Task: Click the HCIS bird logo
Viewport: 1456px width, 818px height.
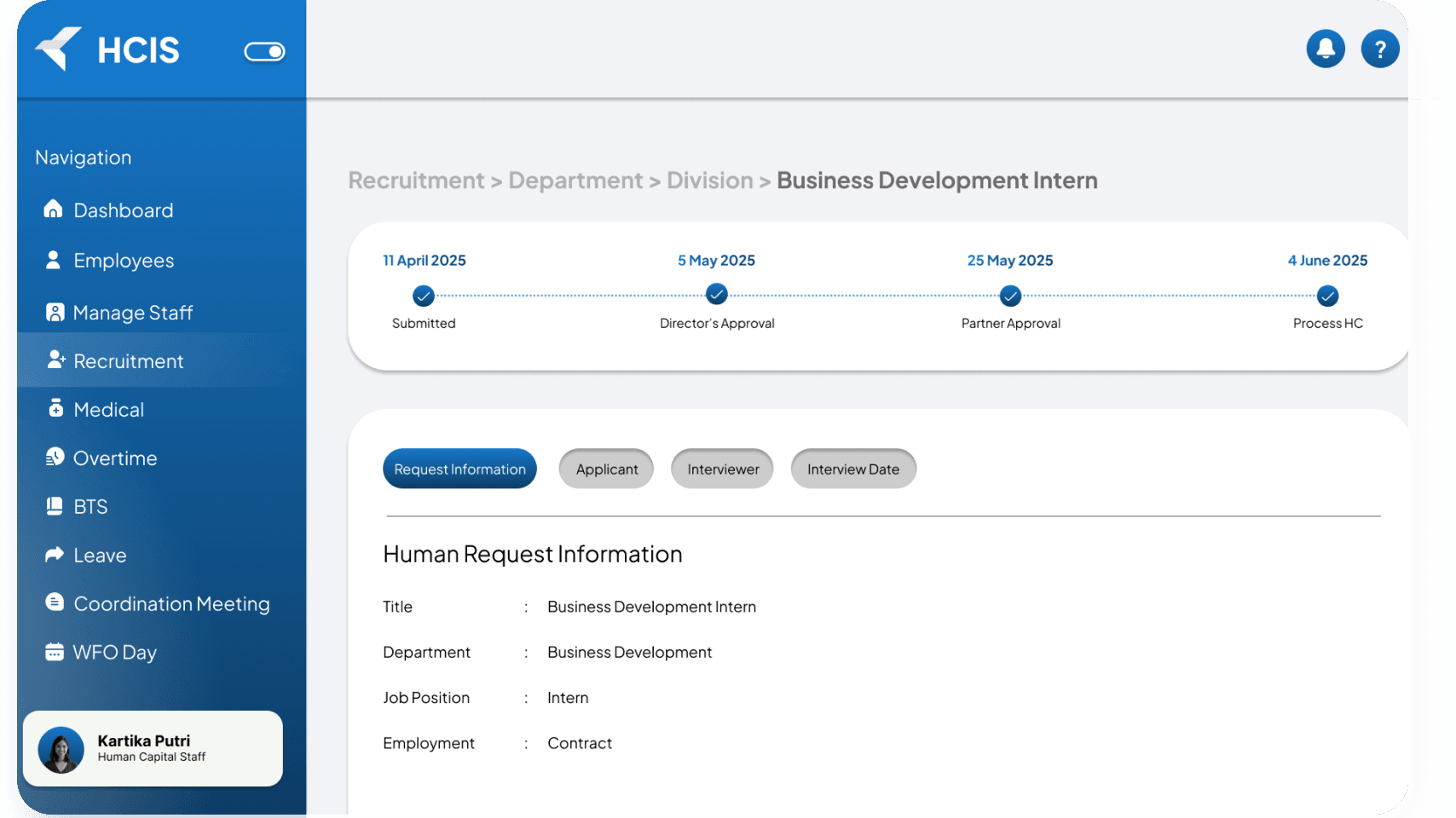Action: pyautogui.click(x=59, y=48)
